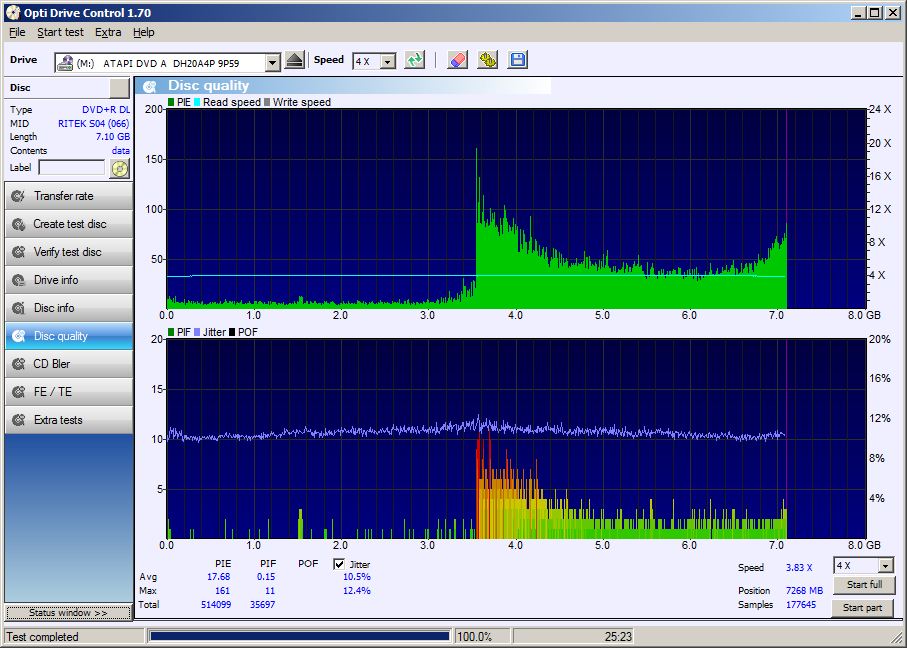This screenshot has height=648, width=907.
Task: Open the CD Bler panel
Action: coord(69,364)
